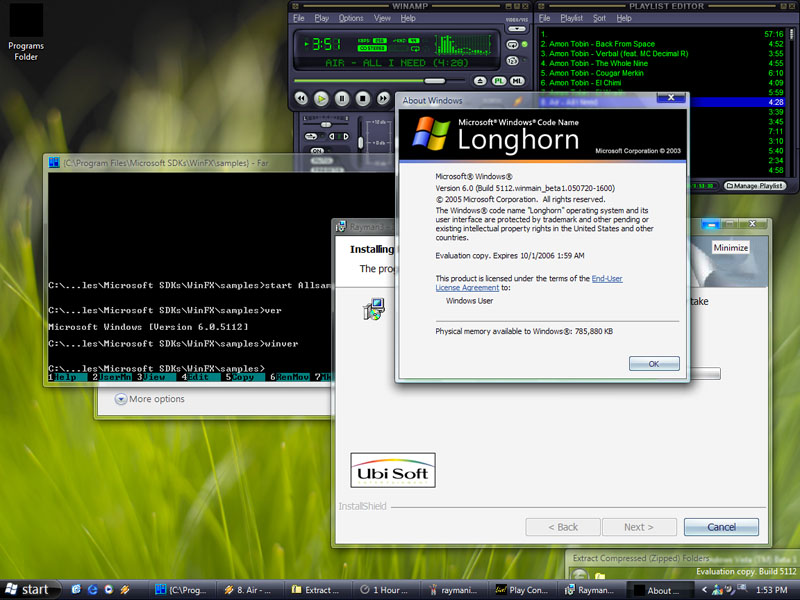Open the Playlist Editor's Help menu

(x=624, y=18)
